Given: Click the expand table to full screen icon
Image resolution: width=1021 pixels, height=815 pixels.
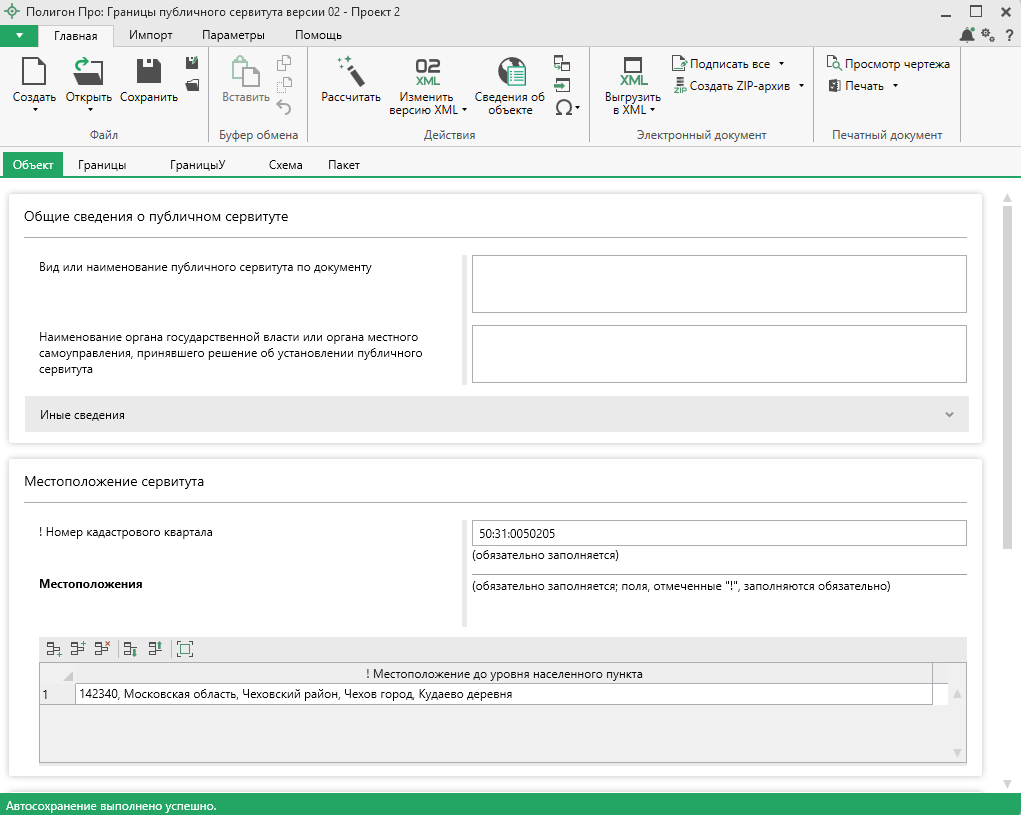Looking at the screenshot, I should click(184, 649).
